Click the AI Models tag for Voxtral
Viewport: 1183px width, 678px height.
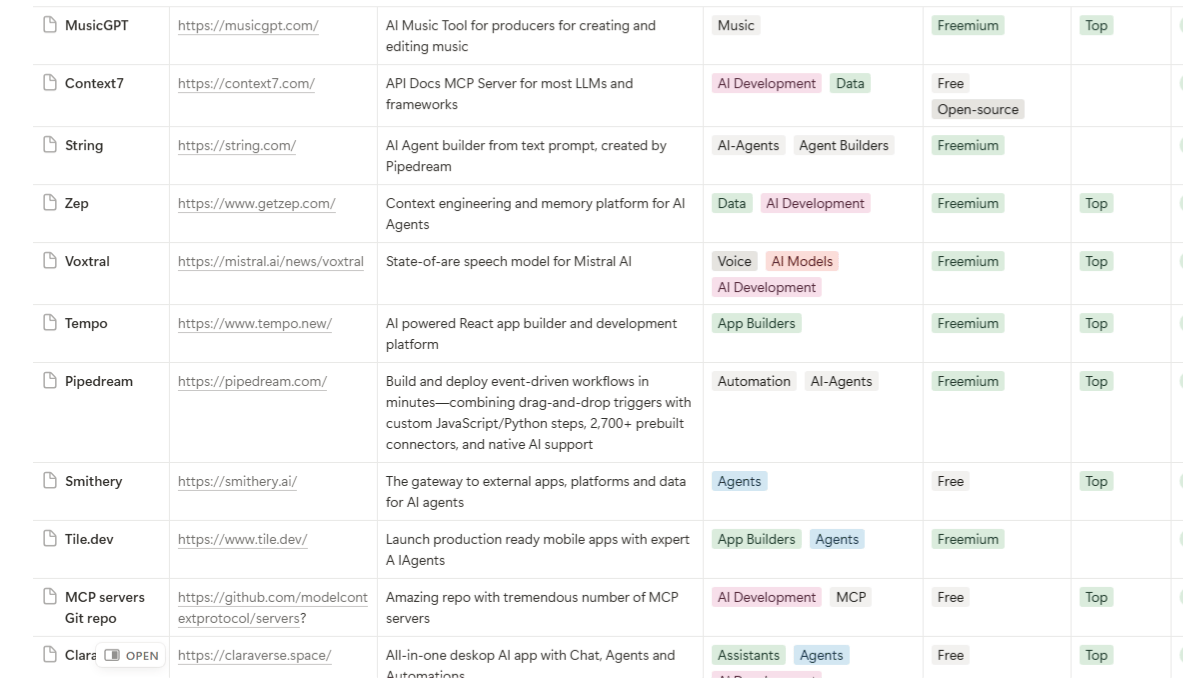pyautogui.click(x=802, y=262)
